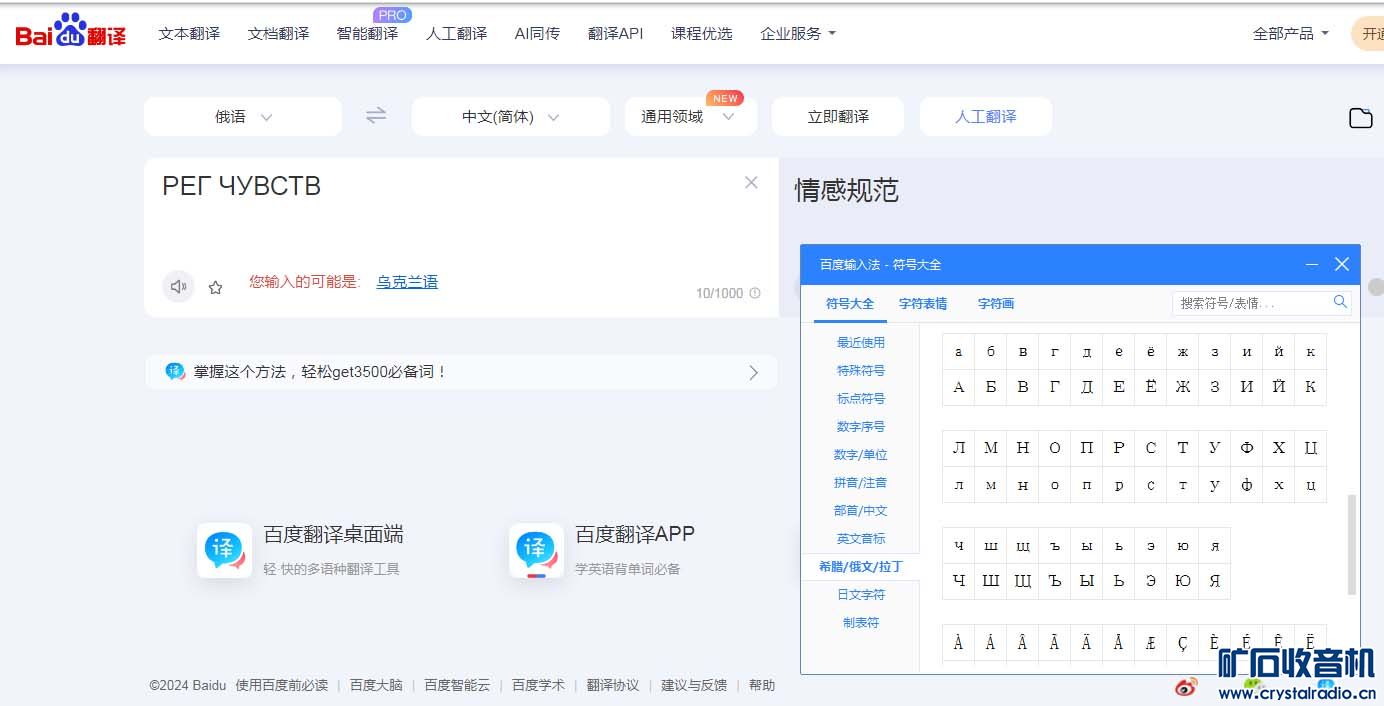Click the speaker icon to hear pronunciation
Image resolution: width=1384 pixels, height=706 pixels.
[178, 287]
